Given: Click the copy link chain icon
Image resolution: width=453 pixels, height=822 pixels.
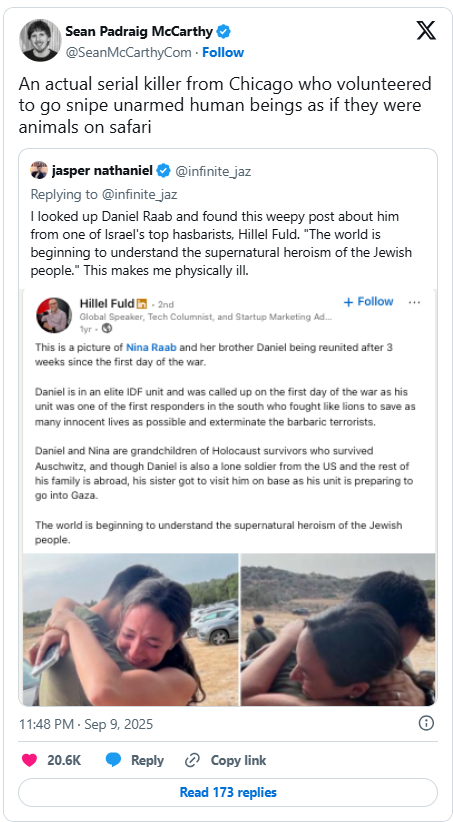Looking at the screenshot, I should point(193,760).
